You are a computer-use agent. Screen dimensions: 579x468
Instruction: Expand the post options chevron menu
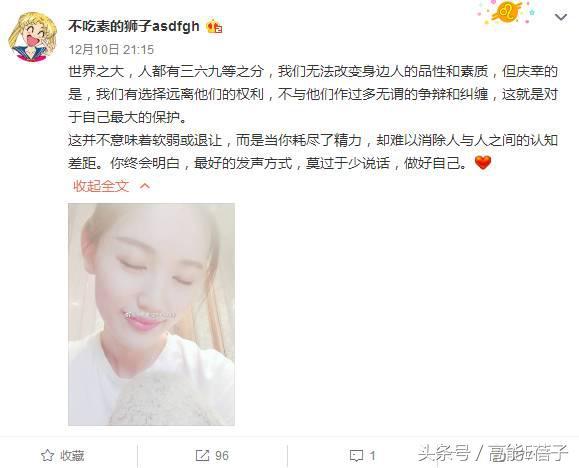click(x=561, y=17)
